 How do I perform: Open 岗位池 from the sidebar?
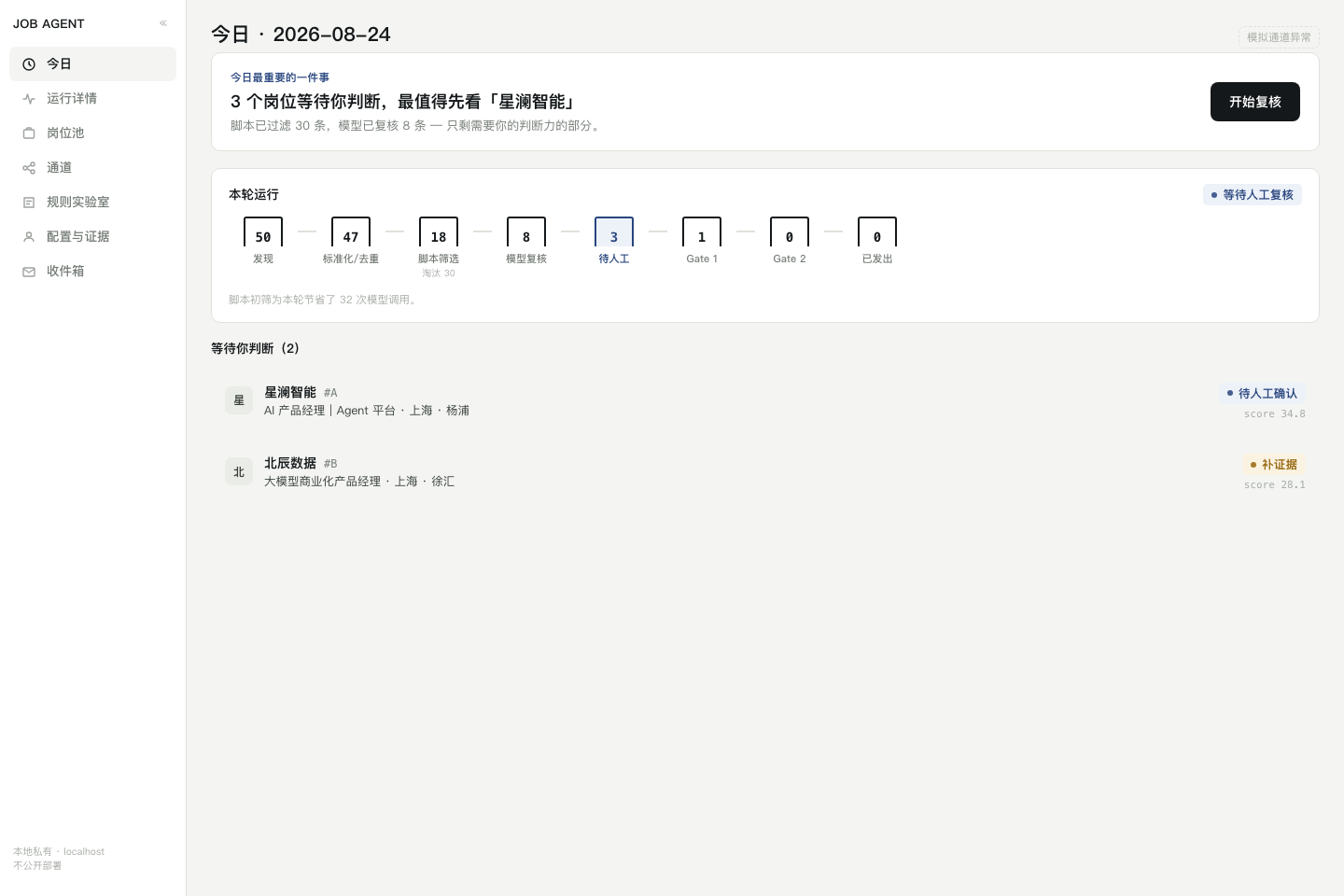point(92,133)
